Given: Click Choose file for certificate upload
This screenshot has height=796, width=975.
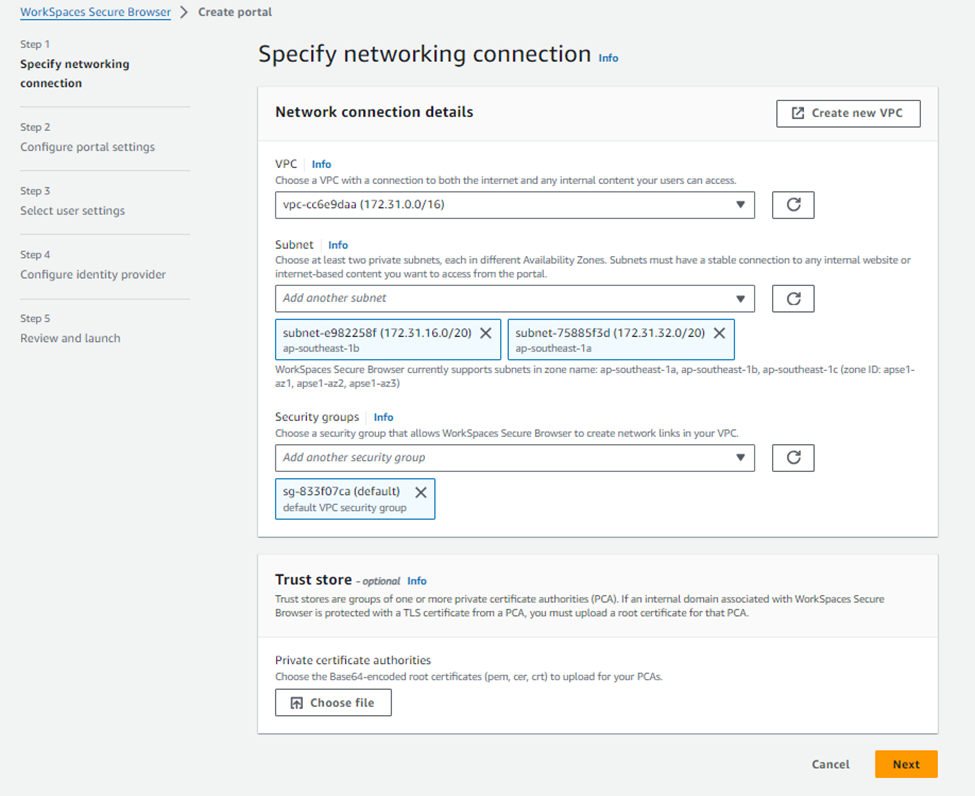Looking at the screenshot, I should 333,703.
